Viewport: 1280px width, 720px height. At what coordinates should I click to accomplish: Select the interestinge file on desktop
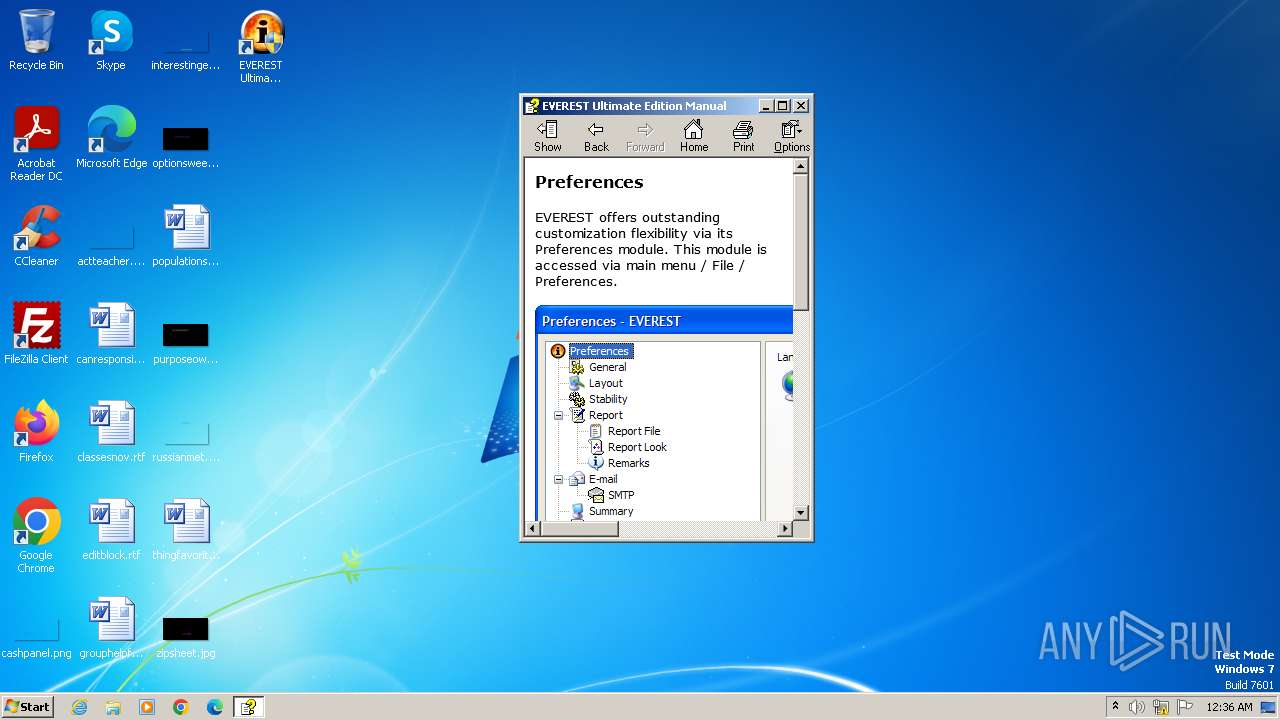[186, 50]
